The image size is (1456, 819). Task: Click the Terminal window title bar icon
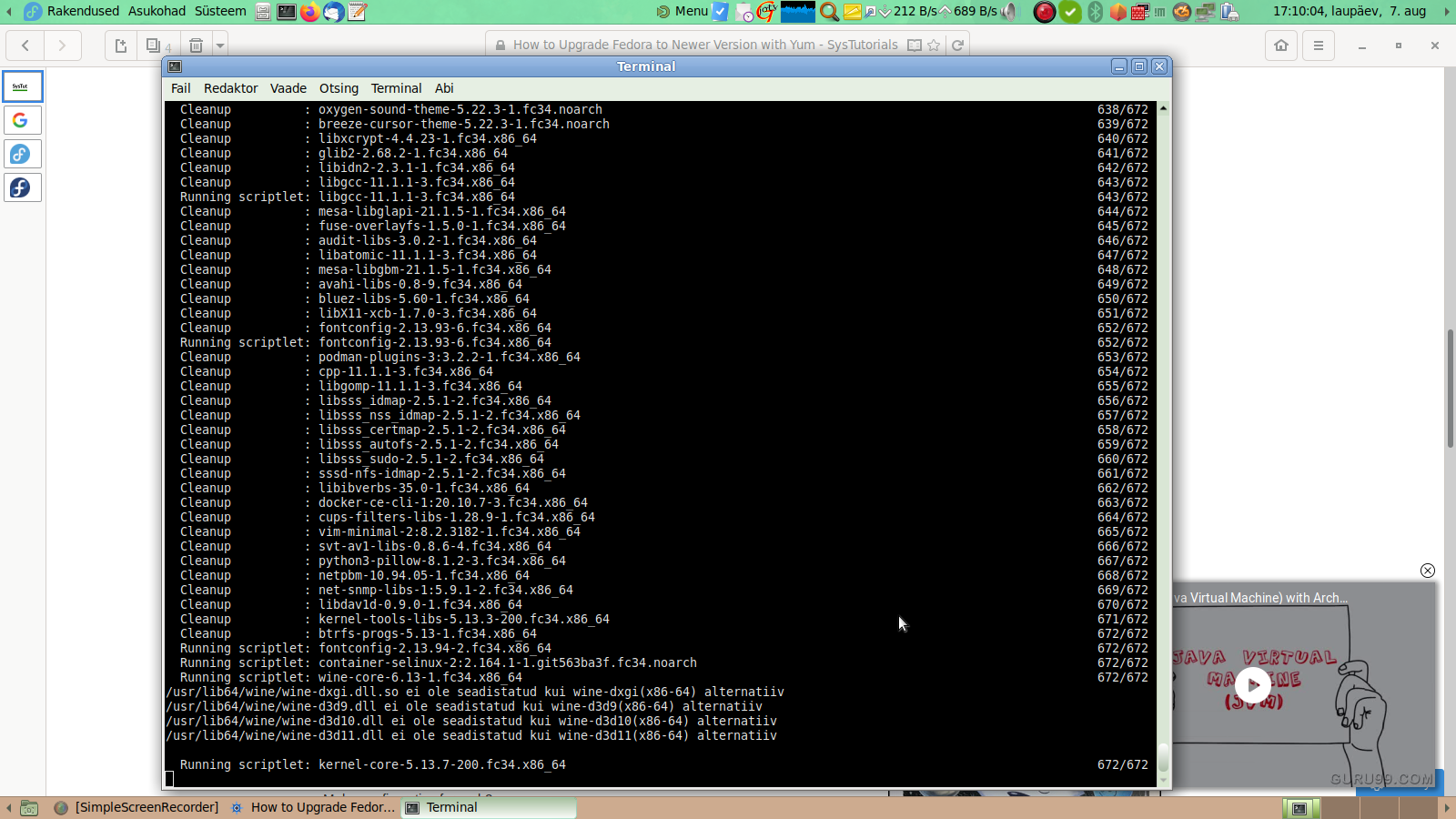click(175, 66)
